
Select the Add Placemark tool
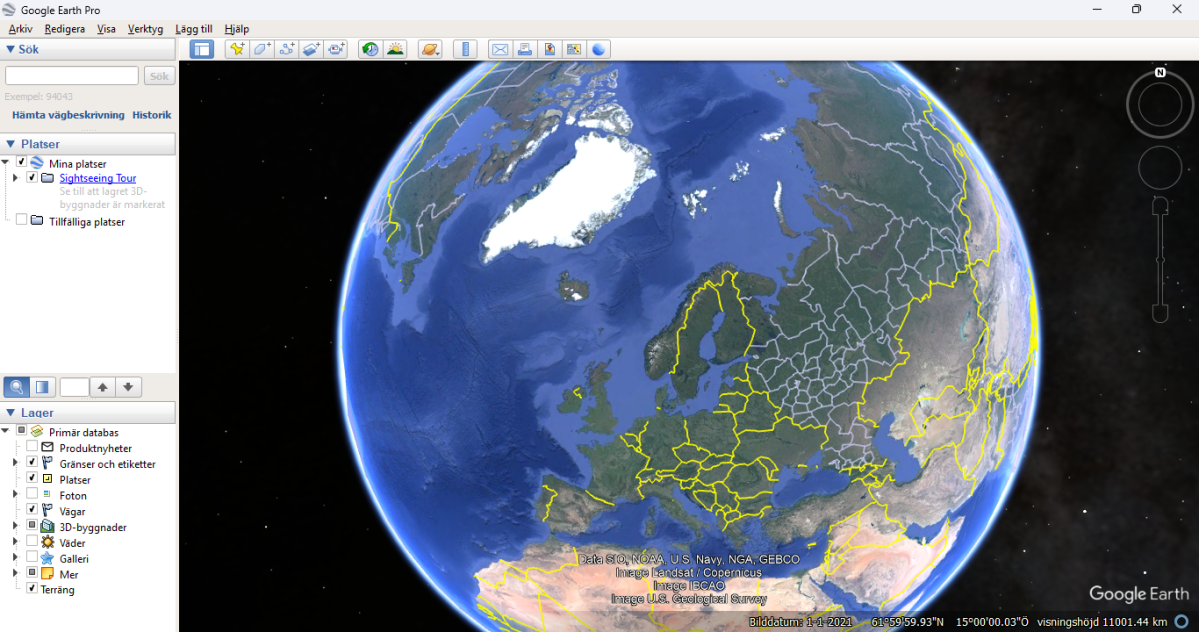coord(237,48)
